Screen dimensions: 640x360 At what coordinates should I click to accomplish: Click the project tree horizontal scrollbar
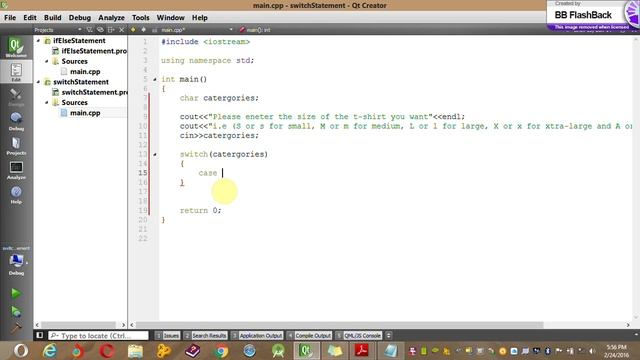click(80, 325)
